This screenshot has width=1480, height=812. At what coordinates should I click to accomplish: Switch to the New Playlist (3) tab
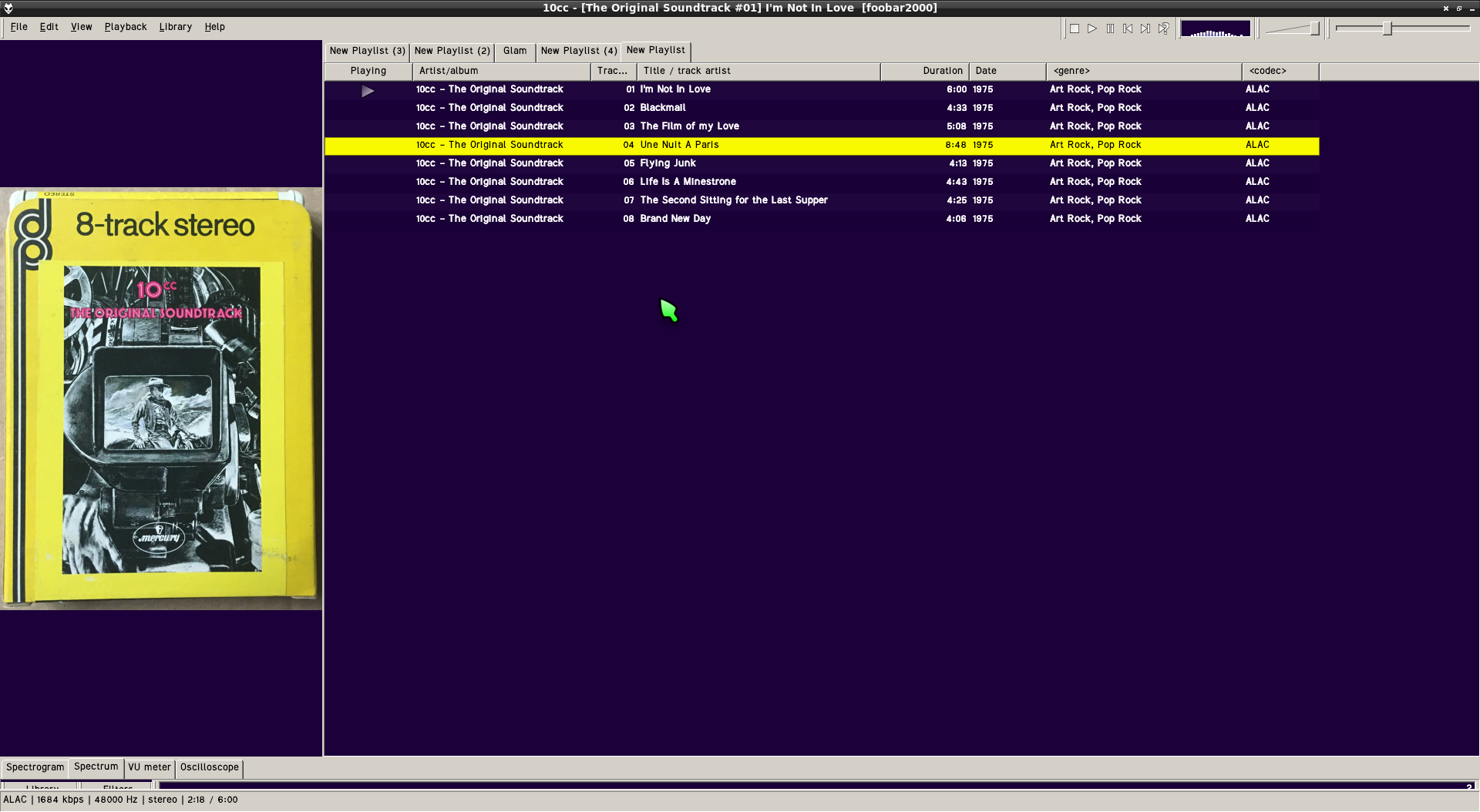click(367, 51)
